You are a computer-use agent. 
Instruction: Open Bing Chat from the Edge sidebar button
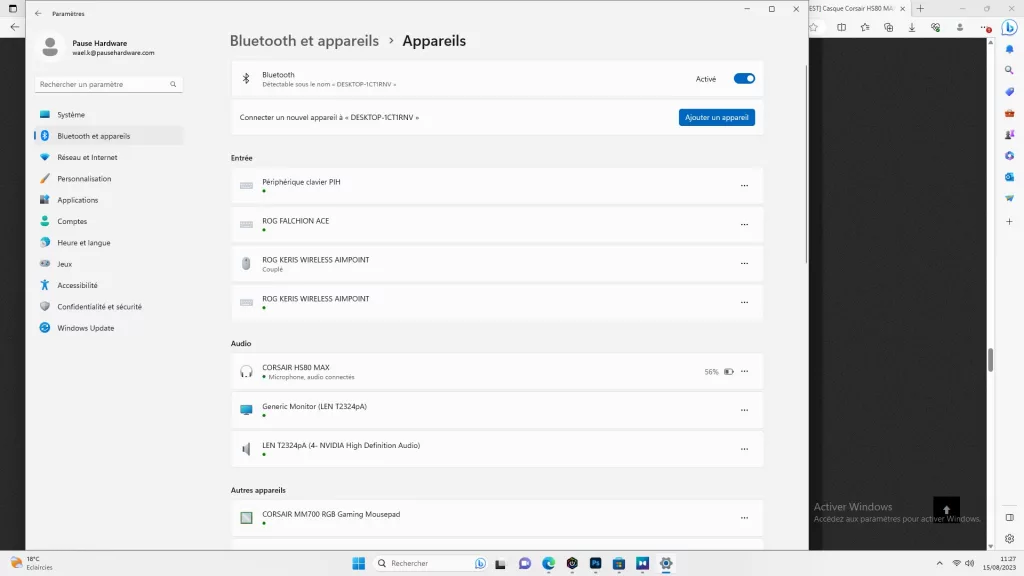point(1010,27)
